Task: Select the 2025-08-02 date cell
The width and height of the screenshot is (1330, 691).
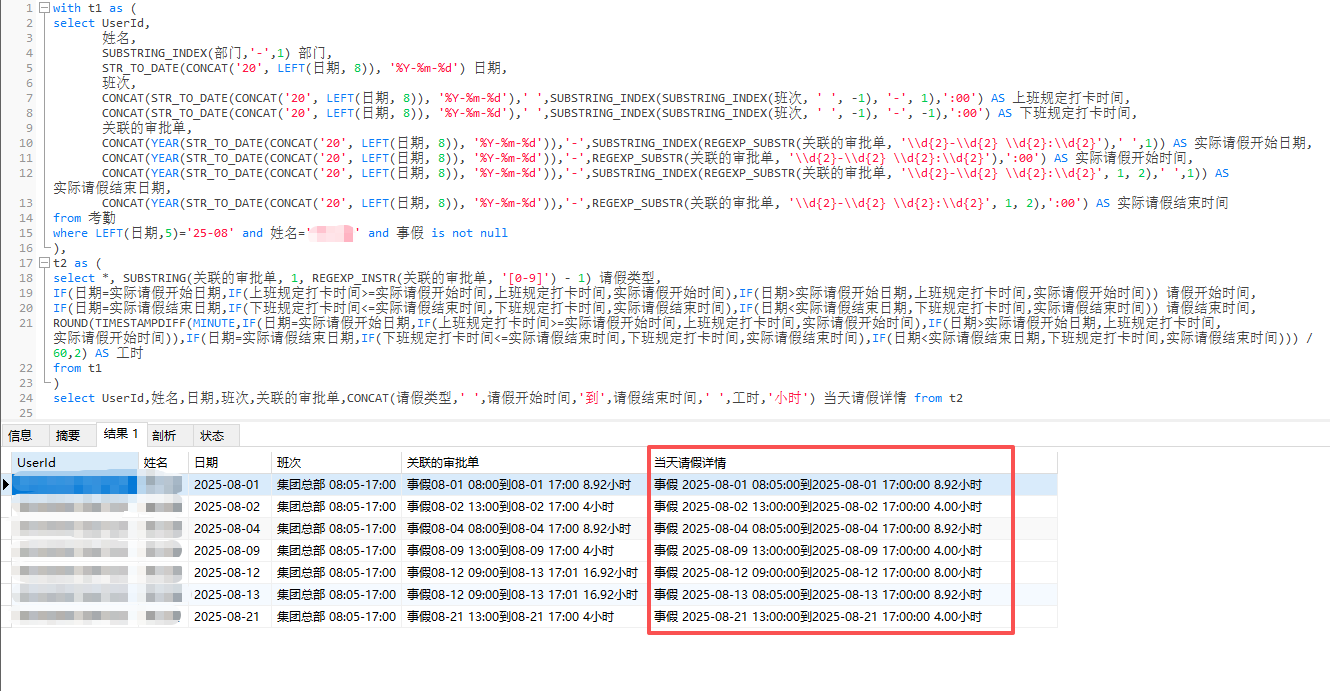Action: coord(227,507)
